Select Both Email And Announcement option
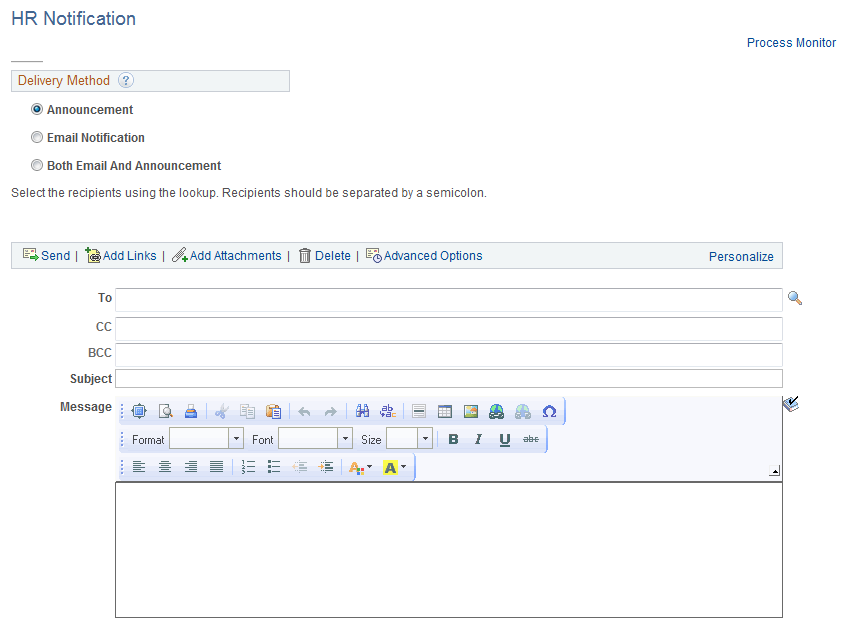The width and height of the screenshot is (853, 627). point(36,165)
